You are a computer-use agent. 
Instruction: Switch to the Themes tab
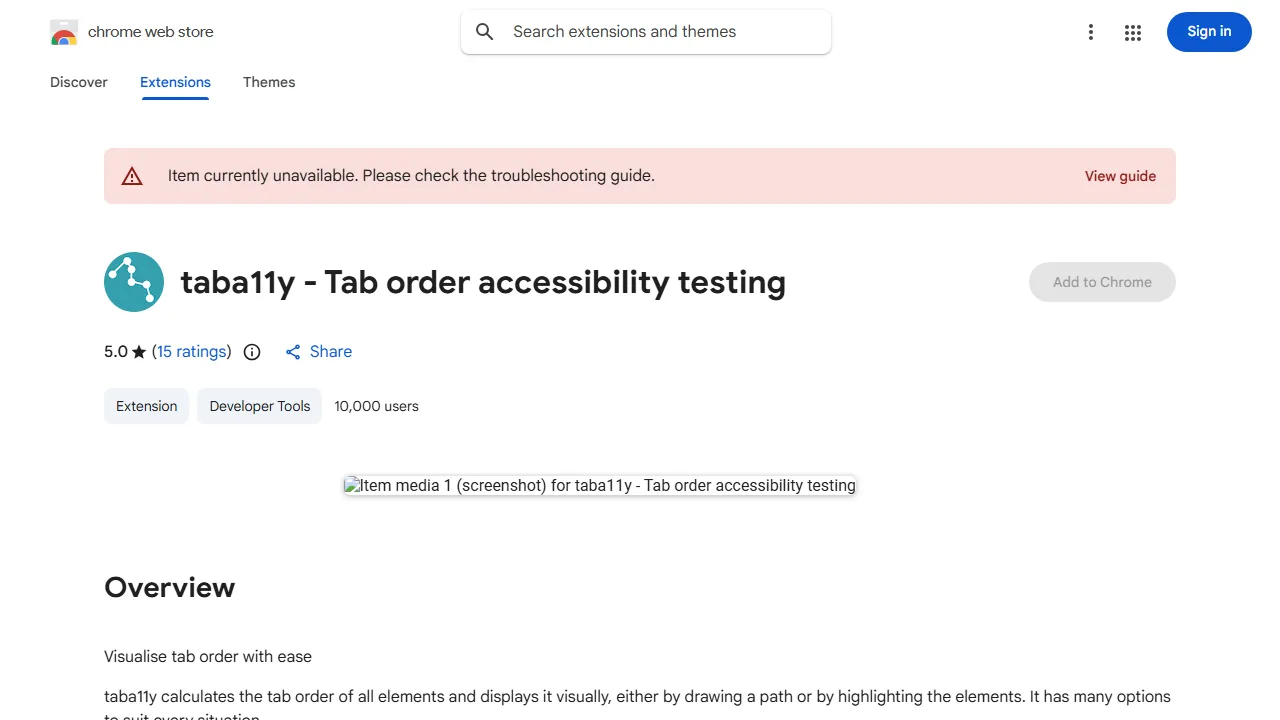click(269, 82)
